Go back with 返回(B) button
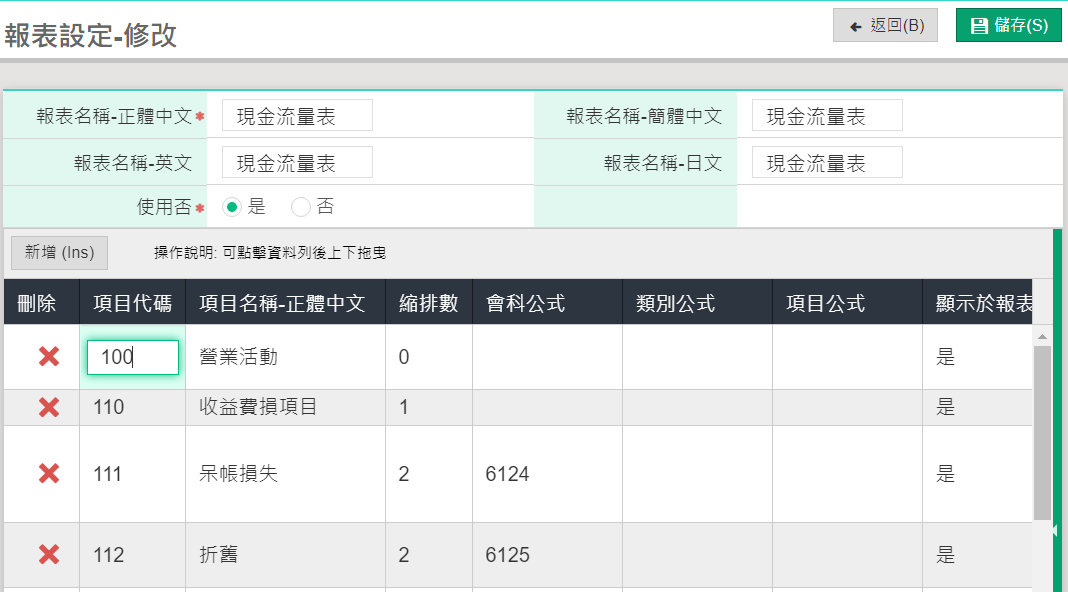The image size is (1068, 592). pos(885,26)
